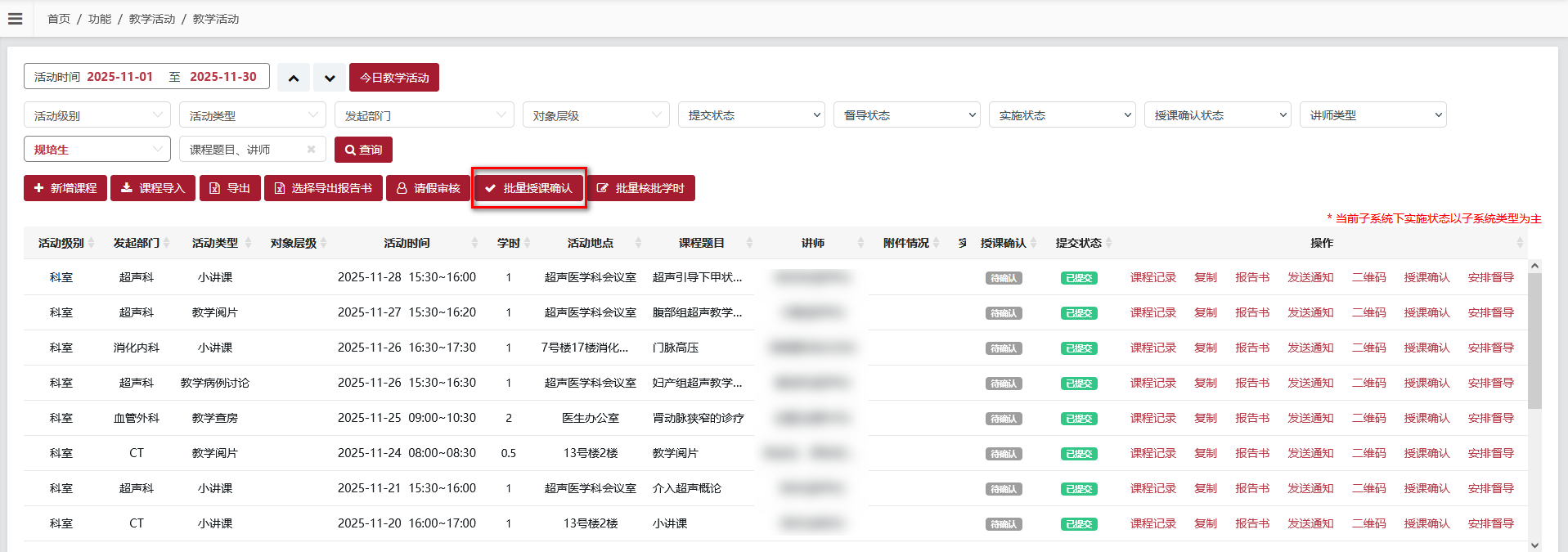This screenshot has height=552, width=1568.
Task: Click 7号楼17楼消化 location cell
Action: point(585,348)
